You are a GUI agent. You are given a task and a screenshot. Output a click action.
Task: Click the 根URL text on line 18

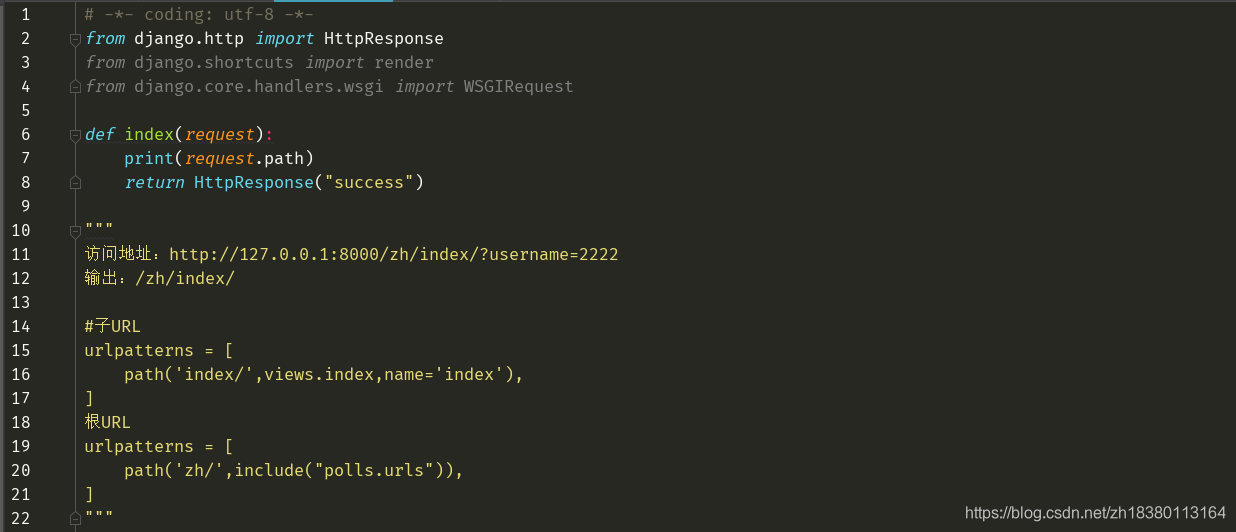click(108, 422)
